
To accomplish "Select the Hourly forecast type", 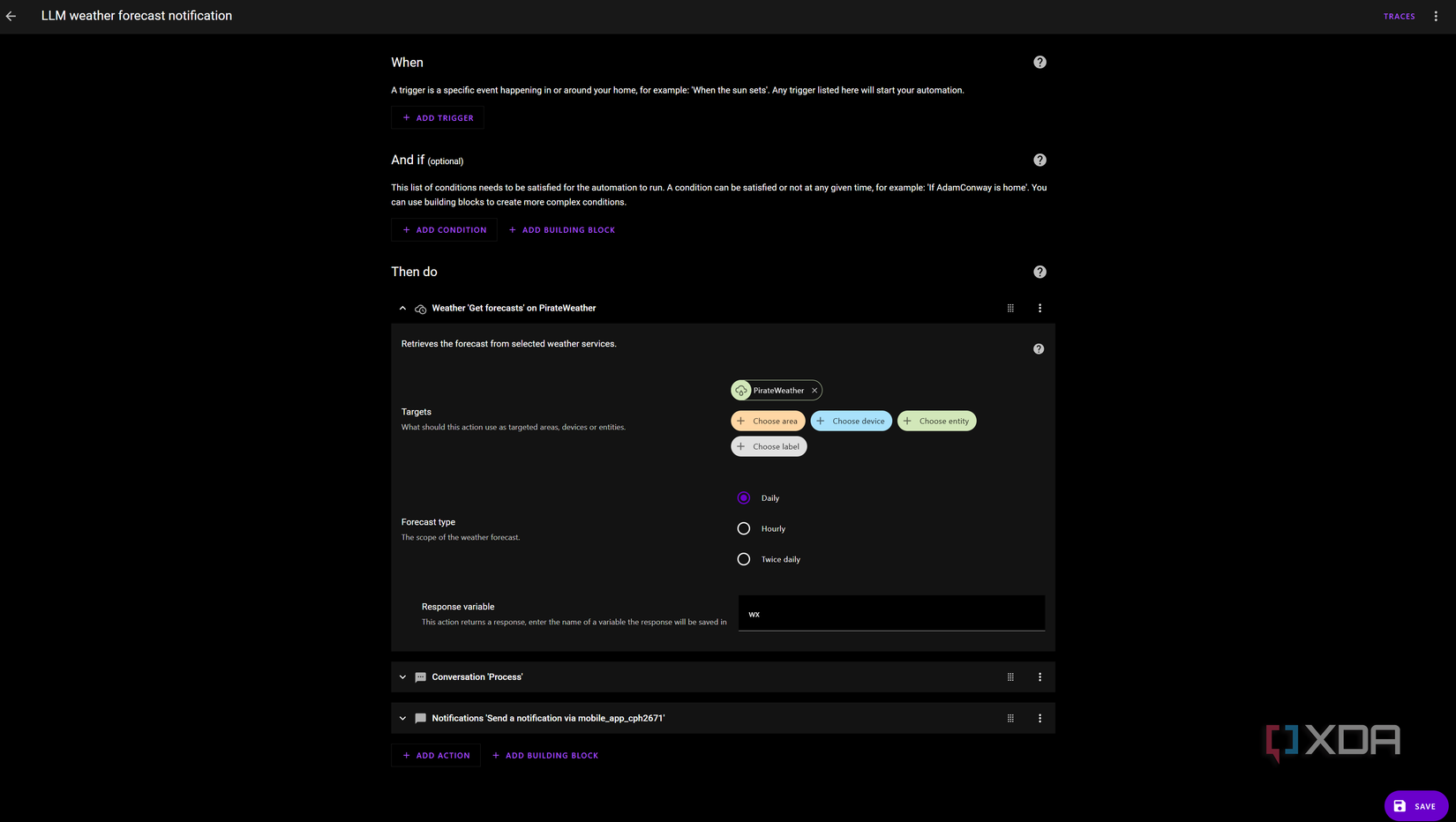I will [x=743, y=528].
